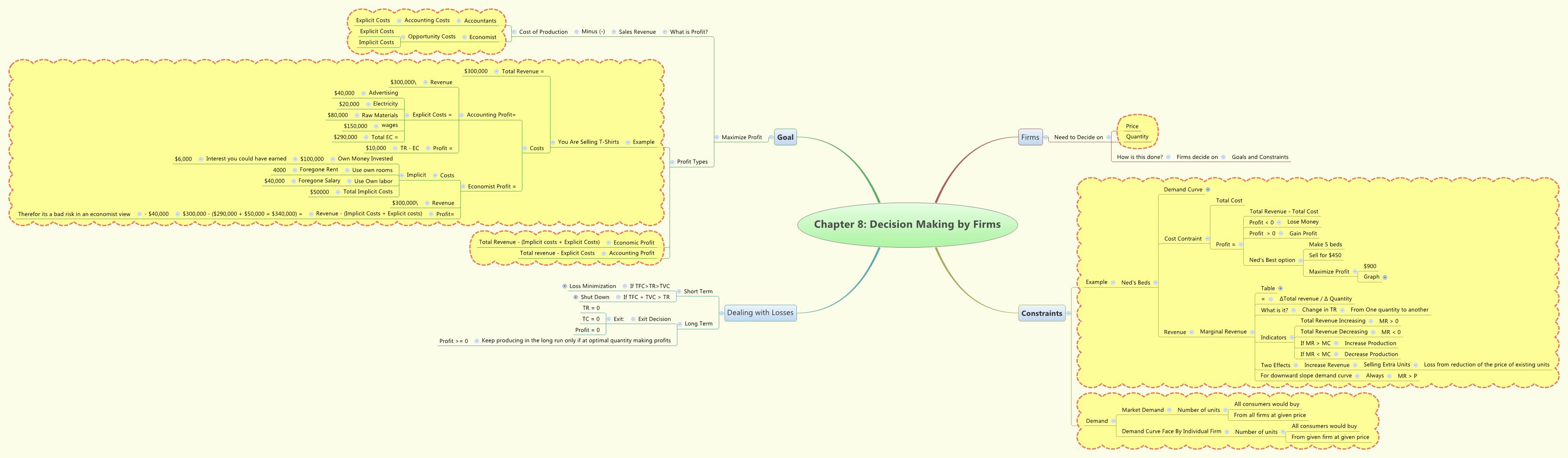
Task: Expand the collapsed Demand Curve node
Action: [x=1208, y=190]
